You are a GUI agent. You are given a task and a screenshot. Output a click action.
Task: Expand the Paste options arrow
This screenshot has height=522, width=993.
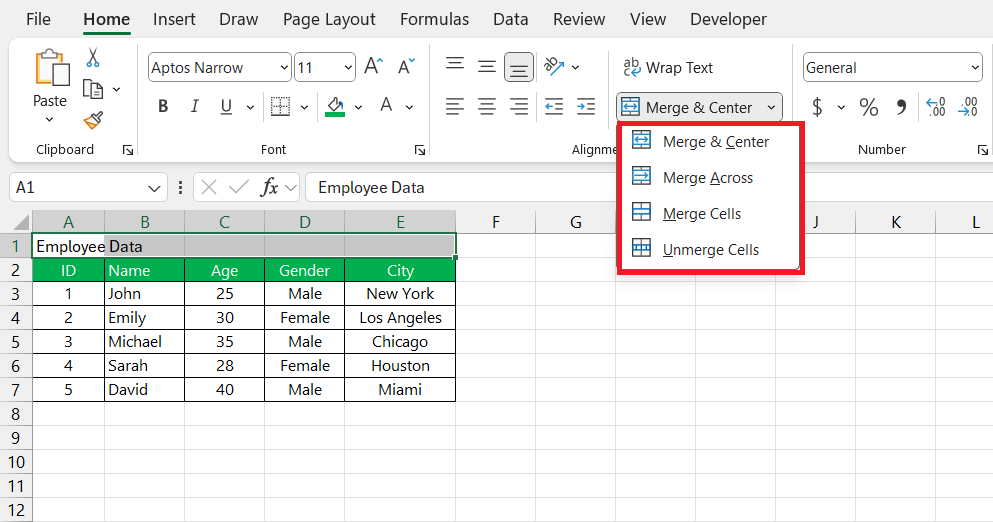coord(49,120)
